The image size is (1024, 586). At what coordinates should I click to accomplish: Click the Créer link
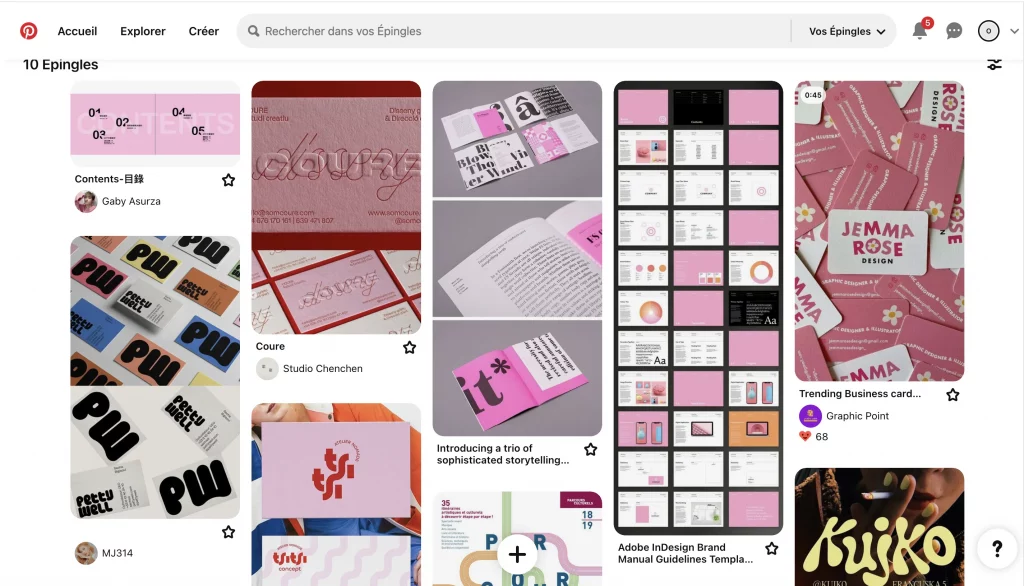coord(204,31)
